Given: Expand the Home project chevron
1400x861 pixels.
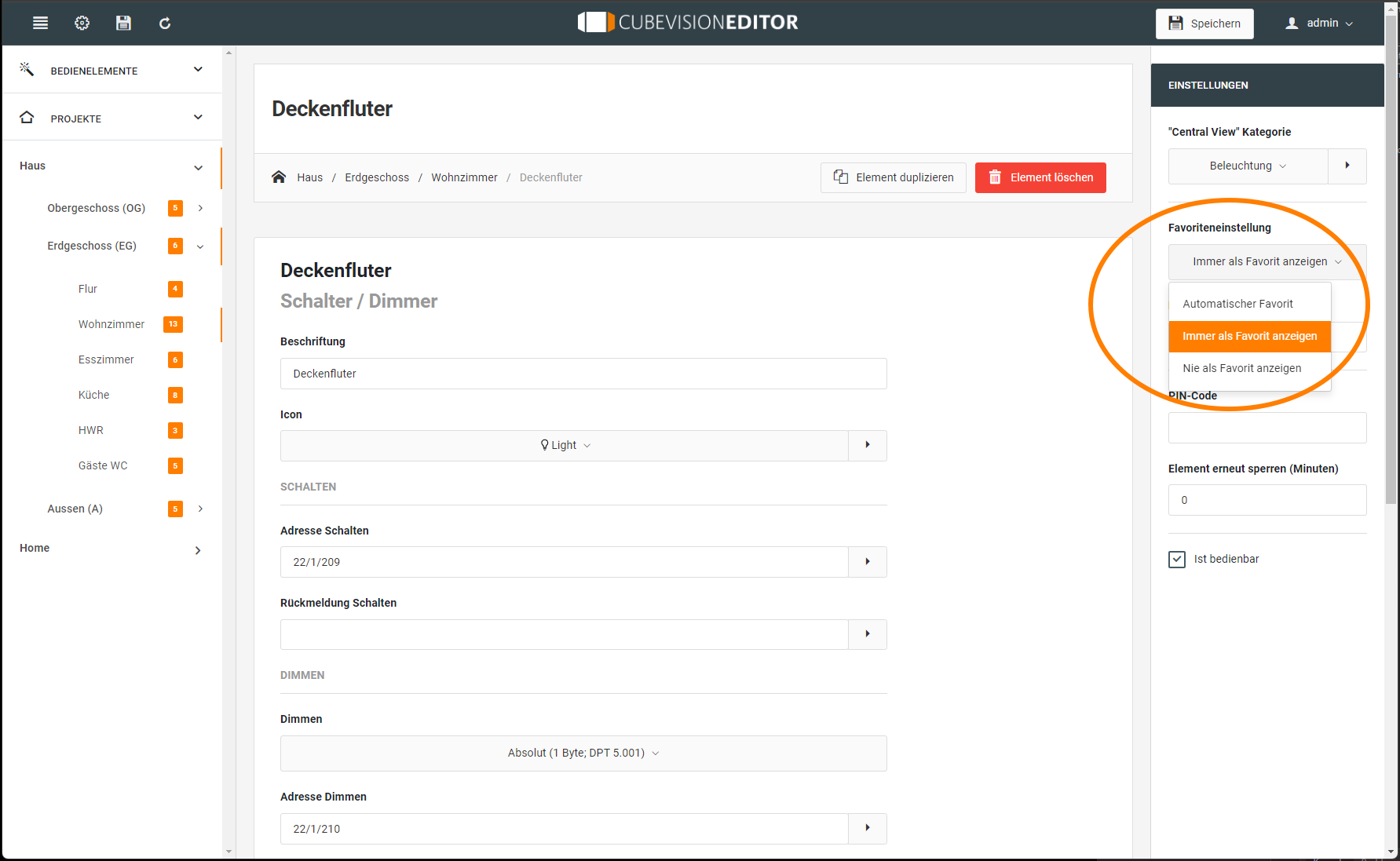Looking at the screenshot, I should (198, 550).
